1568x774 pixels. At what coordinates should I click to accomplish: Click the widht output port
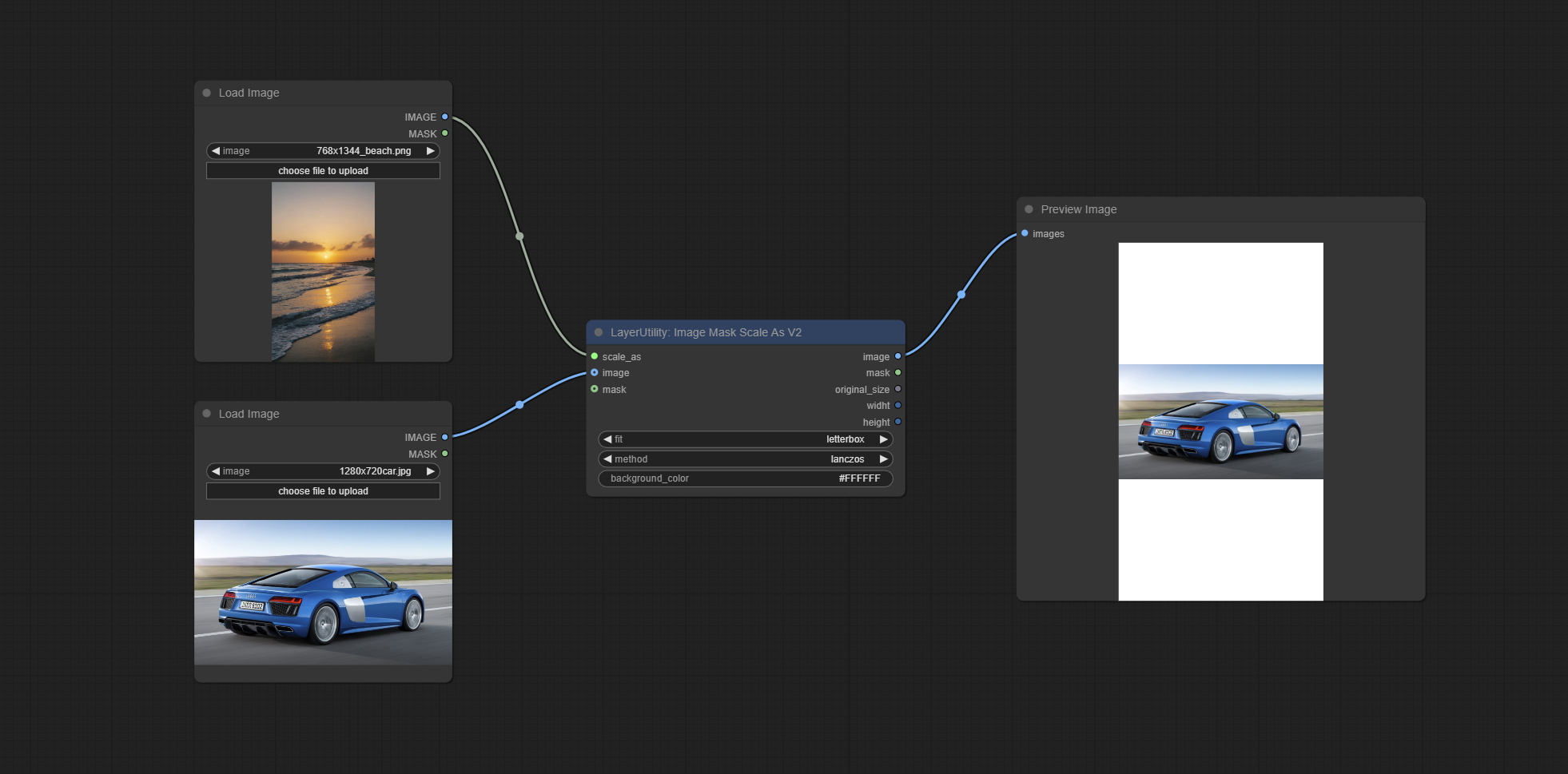coord(897,405)
